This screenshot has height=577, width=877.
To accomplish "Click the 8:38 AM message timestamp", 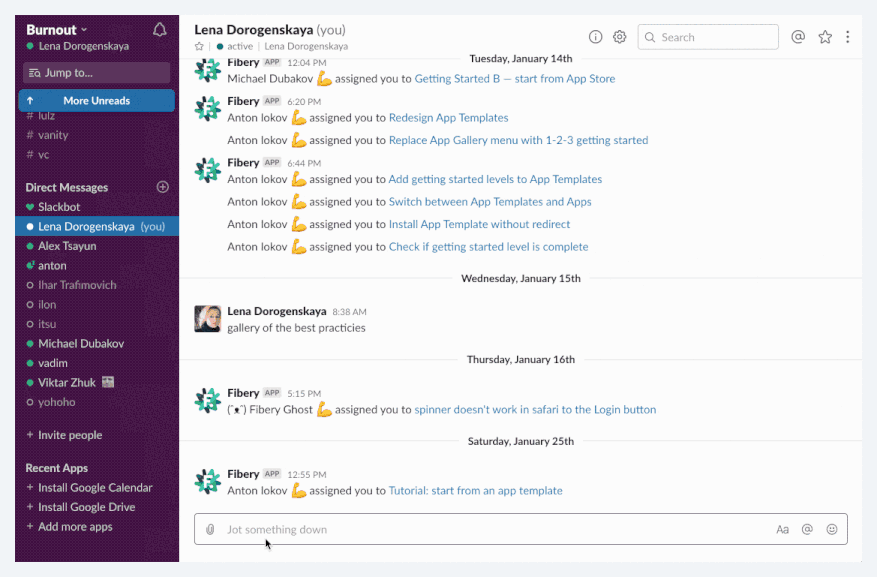I will pyautogui.click(x=350, y=312).
